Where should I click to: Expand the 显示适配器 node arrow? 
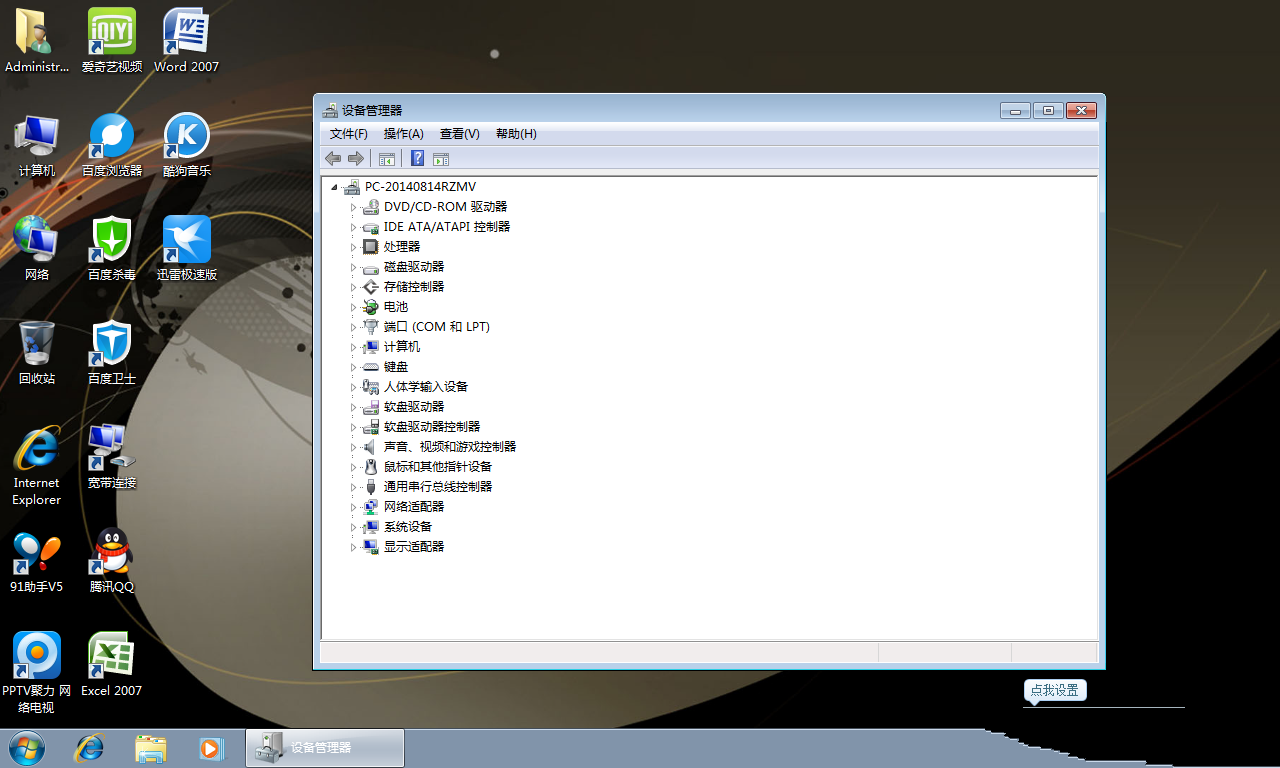pos(353,547)
